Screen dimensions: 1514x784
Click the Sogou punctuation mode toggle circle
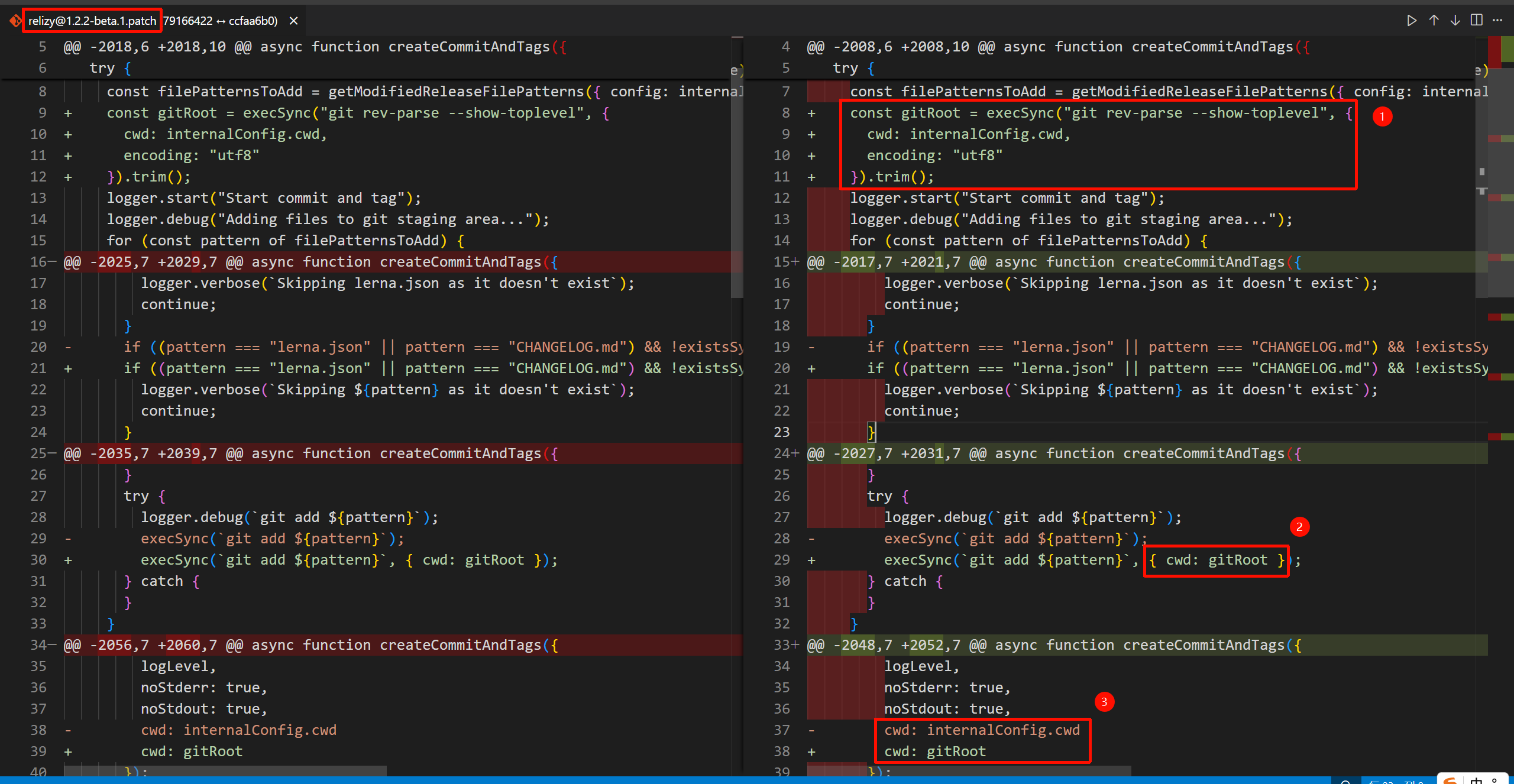click(x=1495, y=780)
